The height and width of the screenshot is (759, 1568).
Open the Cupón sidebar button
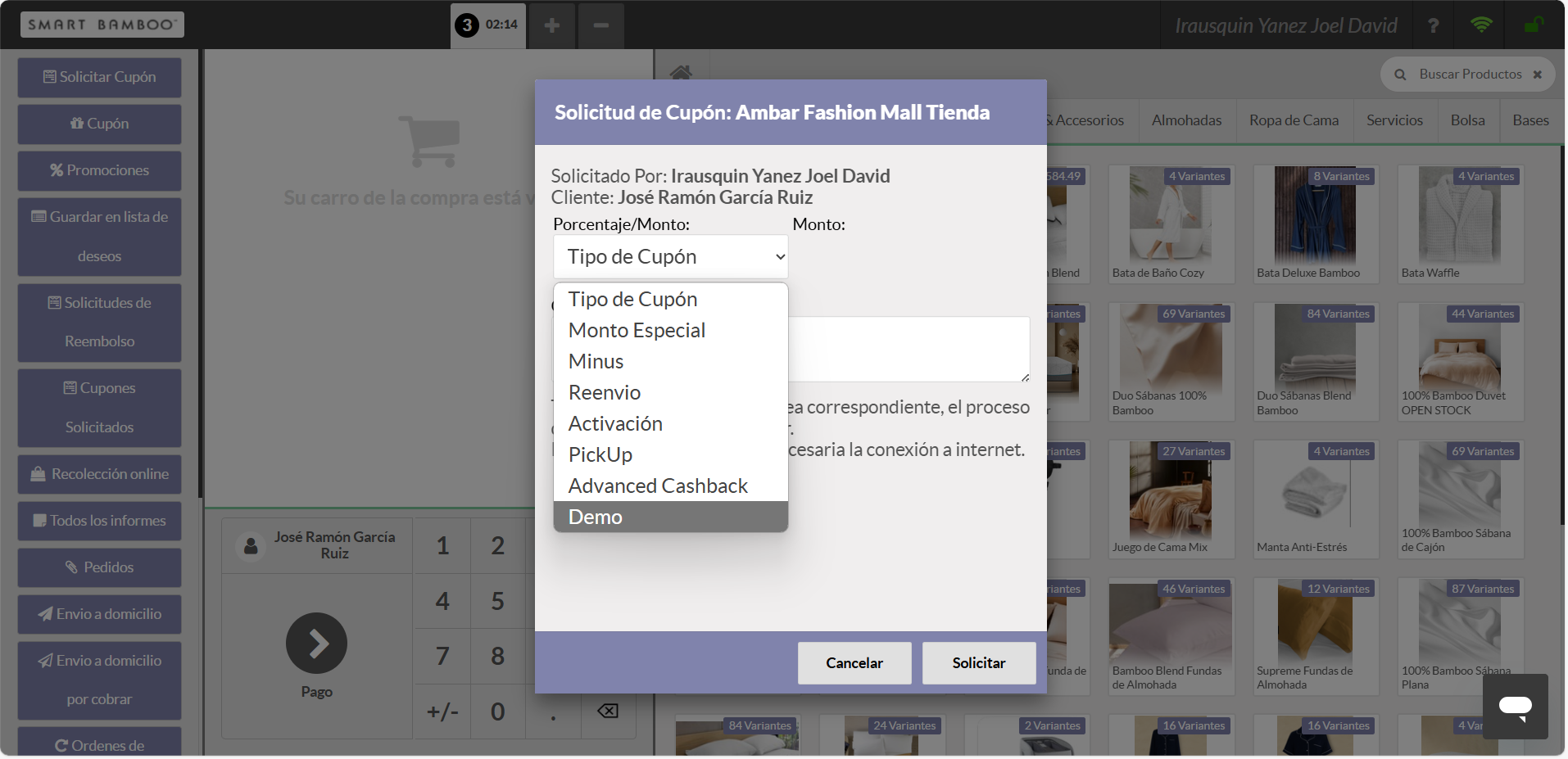point(99,124)
